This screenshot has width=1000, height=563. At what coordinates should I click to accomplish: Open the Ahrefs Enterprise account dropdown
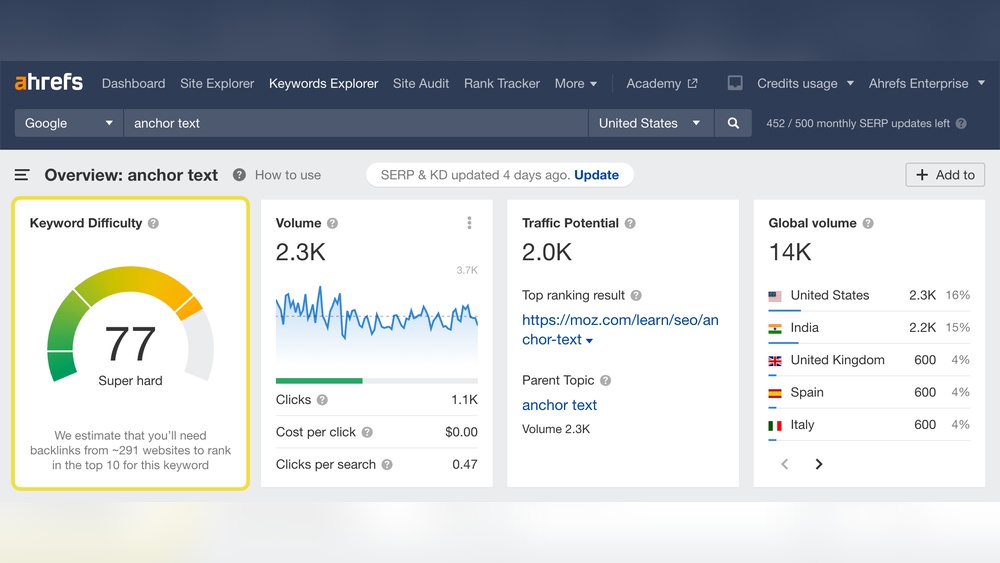[x=927, y=83]
